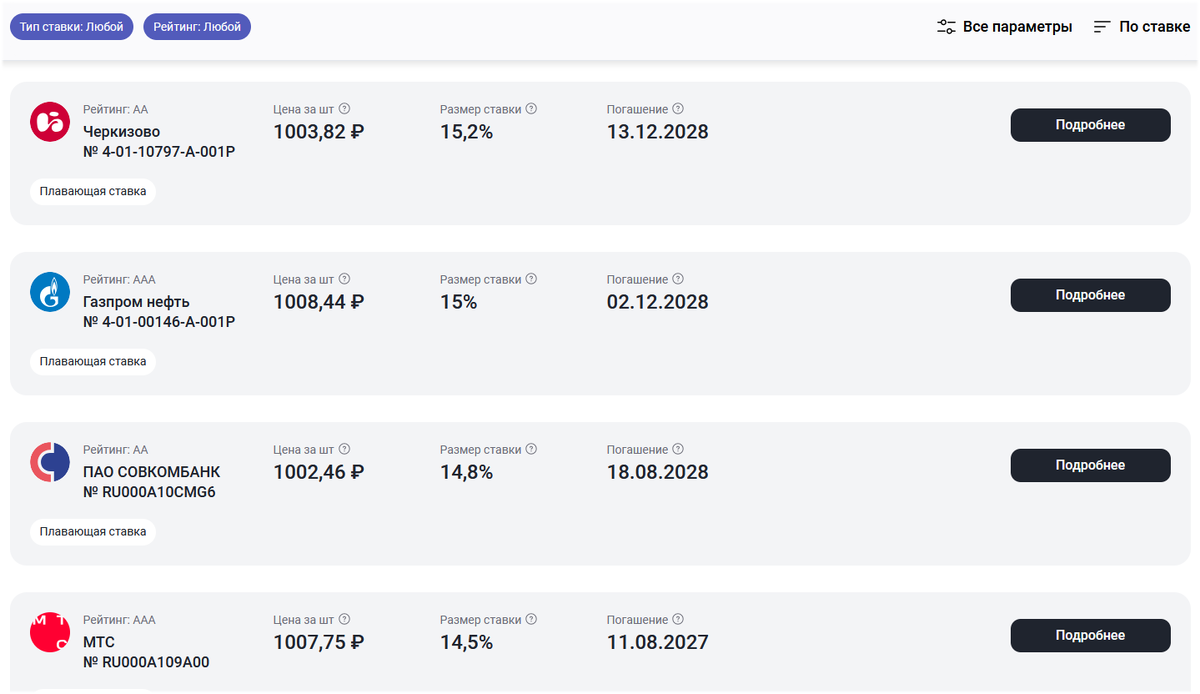This screenshot has height=694, width=1200.
Task: Open the Черкизово company logo
Action: pos(50,122)
